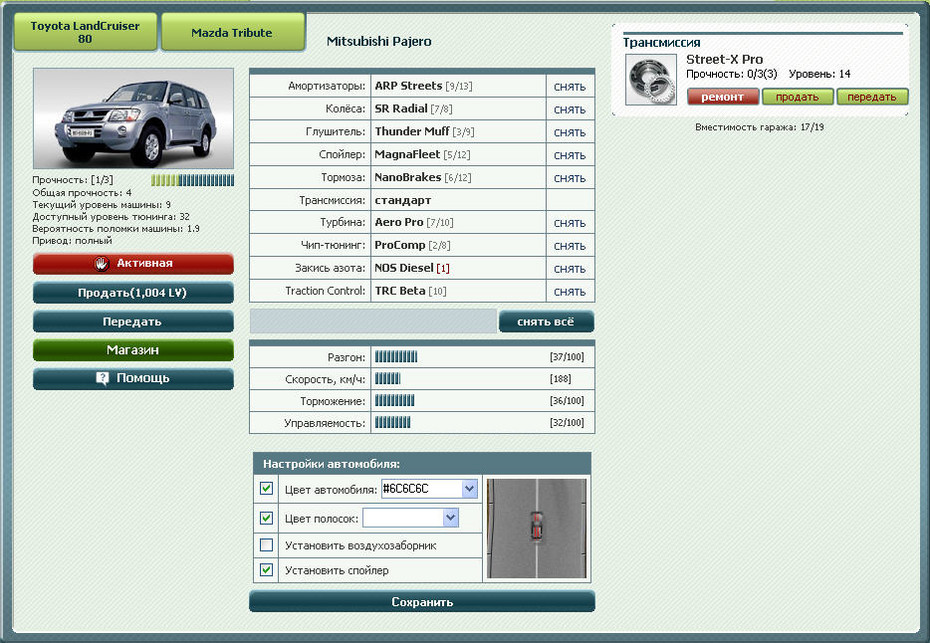Click the Вместимость гаража: 17/19 text
Viewport: 930px width, 643px height.
coord(760,127)
